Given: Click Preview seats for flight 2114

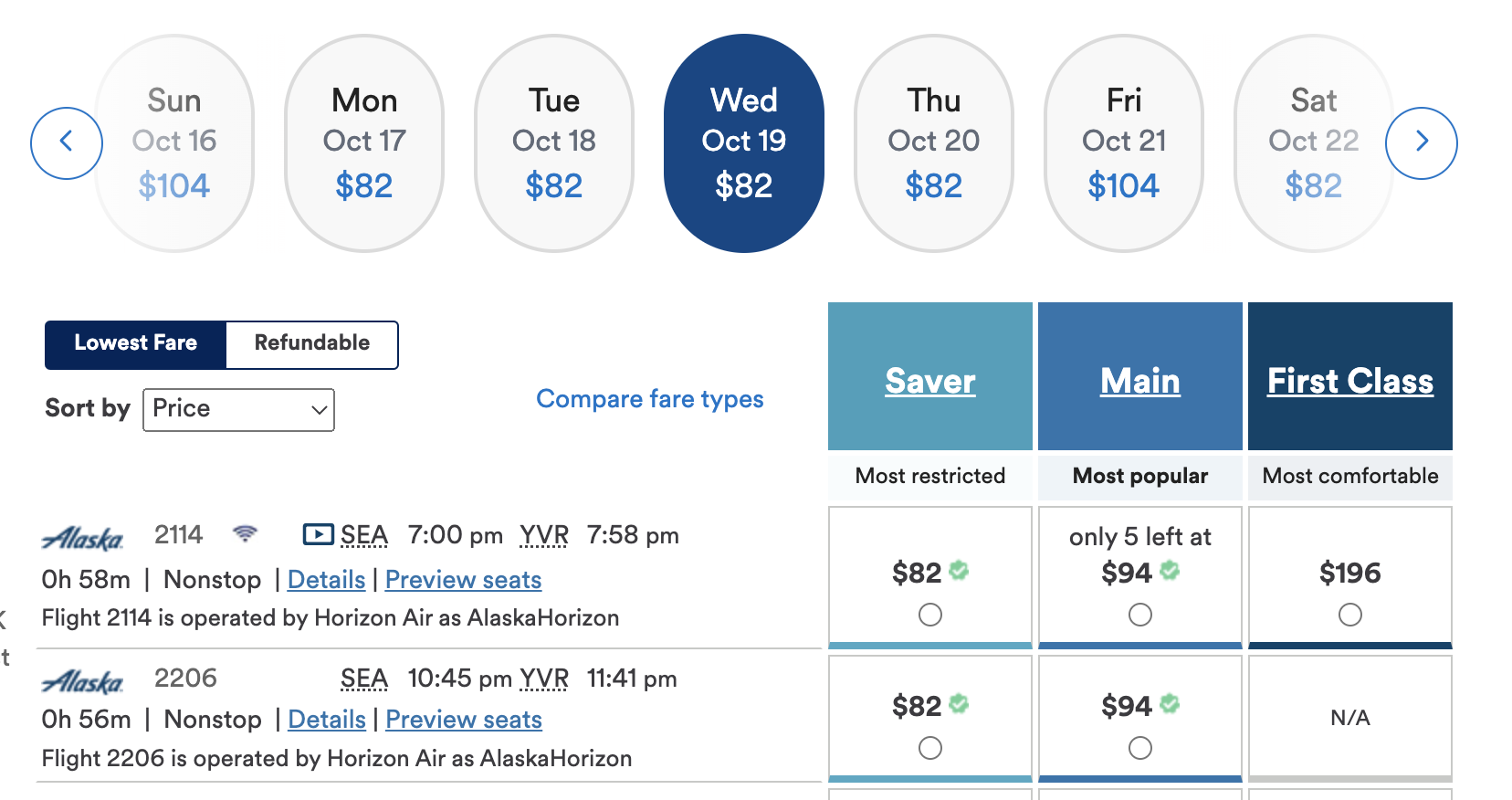Looking at the screenshot, I should pyautogui.click(x=463, y=579).
